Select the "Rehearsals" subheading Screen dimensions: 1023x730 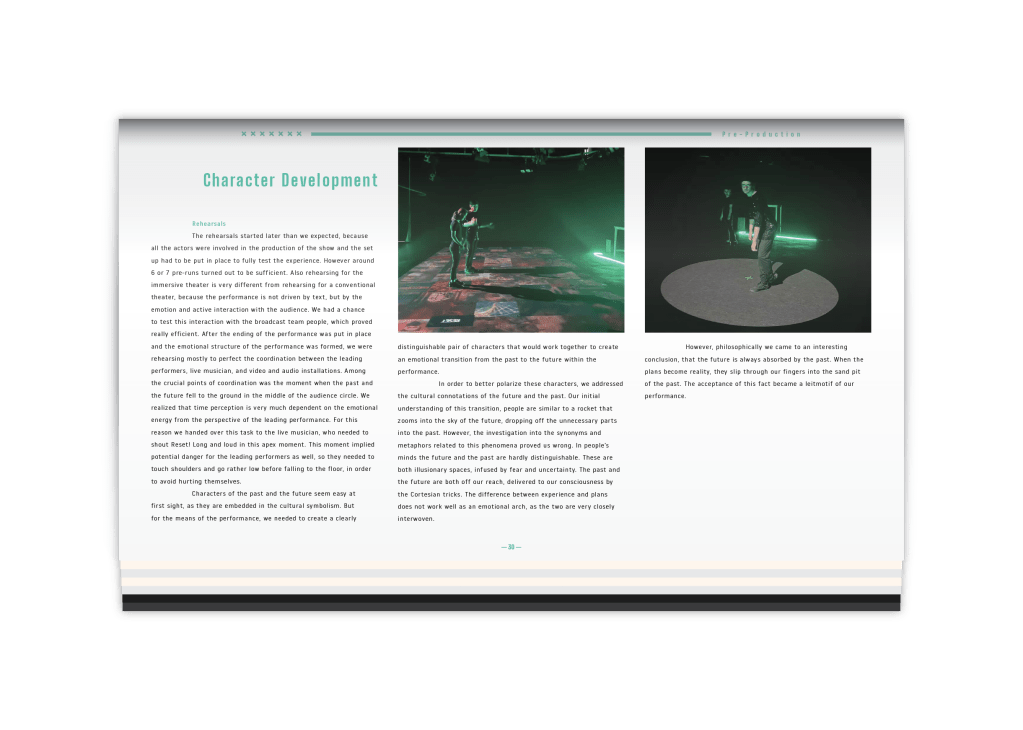tap(209, 223)
